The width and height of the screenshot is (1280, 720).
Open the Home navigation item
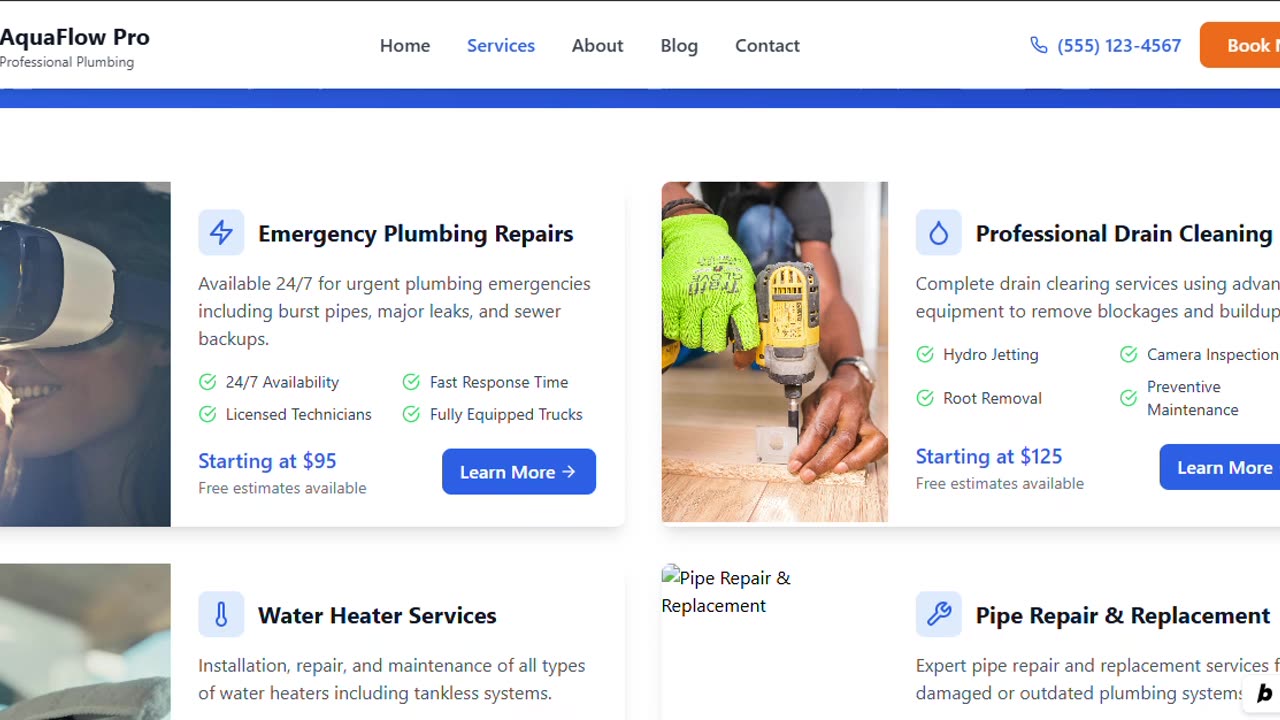click(405, 45)
